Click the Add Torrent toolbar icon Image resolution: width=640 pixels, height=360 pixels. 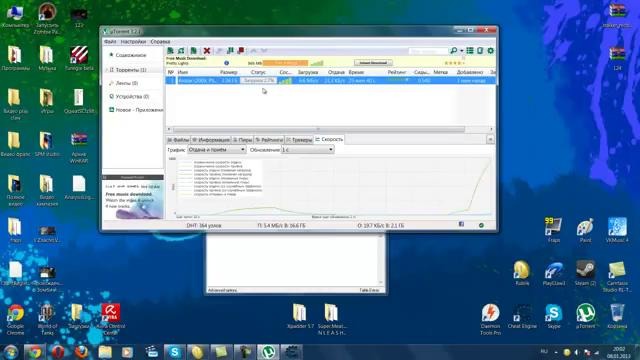tap(170, 51)
